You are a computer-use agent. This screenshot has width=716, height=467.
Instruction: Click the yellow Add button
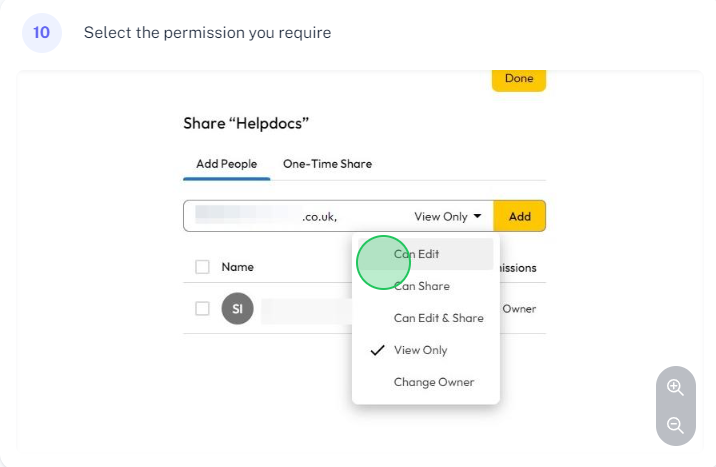click(520, 216)
